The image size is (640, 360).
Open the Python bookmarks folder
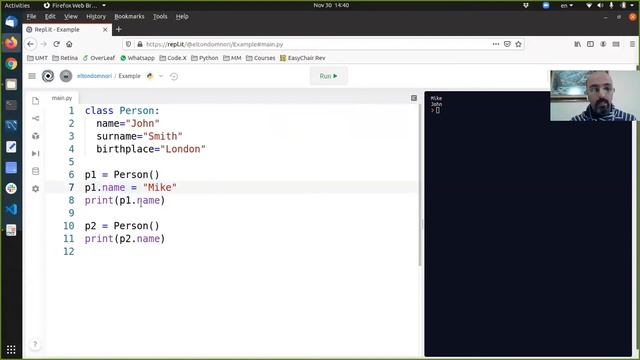point(204,58)
